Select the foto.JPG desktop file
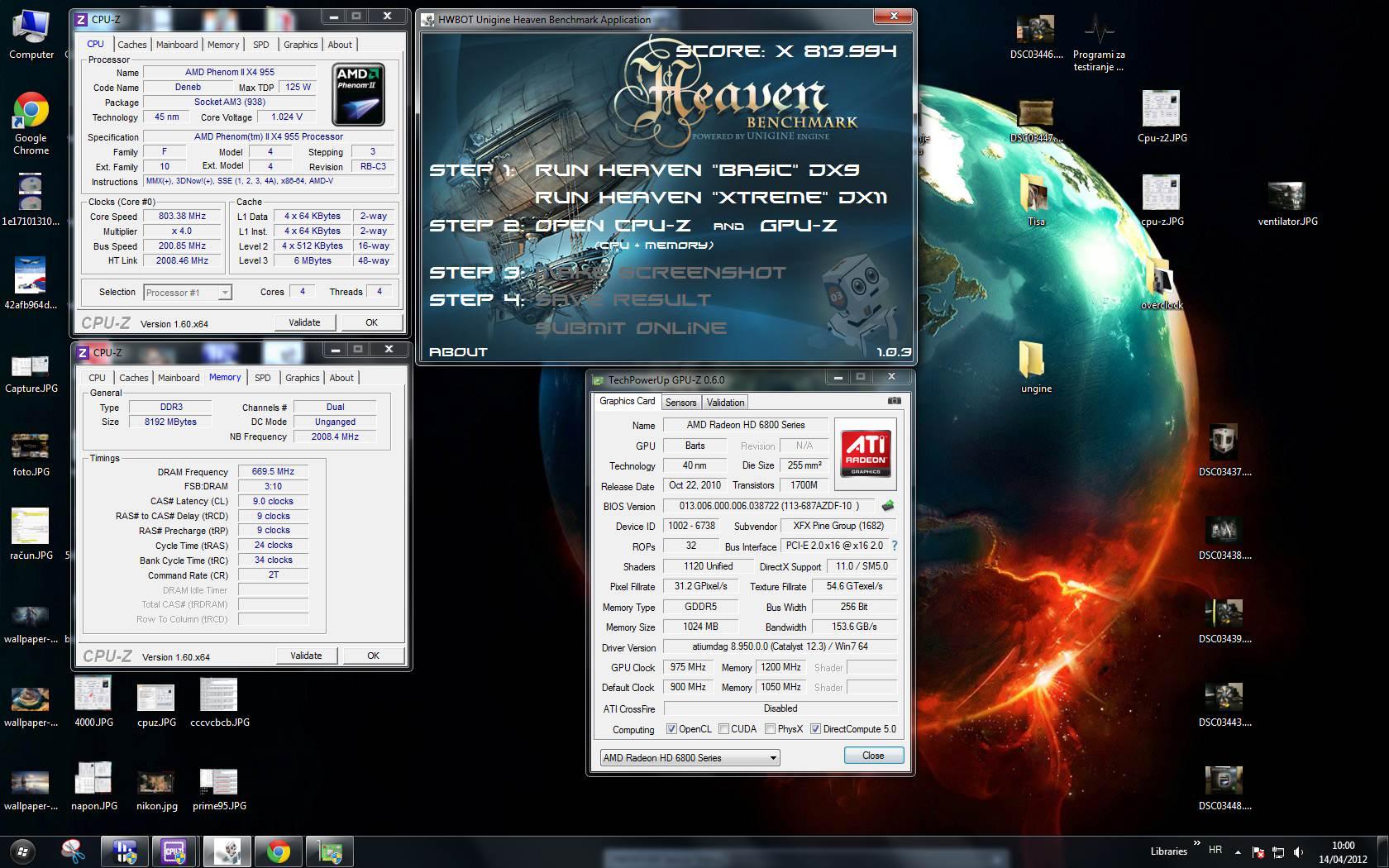Screen dimensions: 1389x868 point(31,455)
